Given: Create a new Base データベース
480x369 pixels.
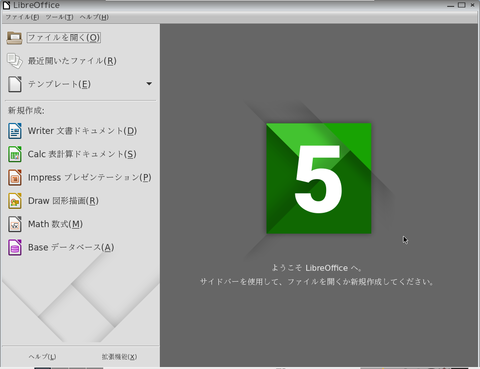Looking at the screenshot, I should coord(71,248).
